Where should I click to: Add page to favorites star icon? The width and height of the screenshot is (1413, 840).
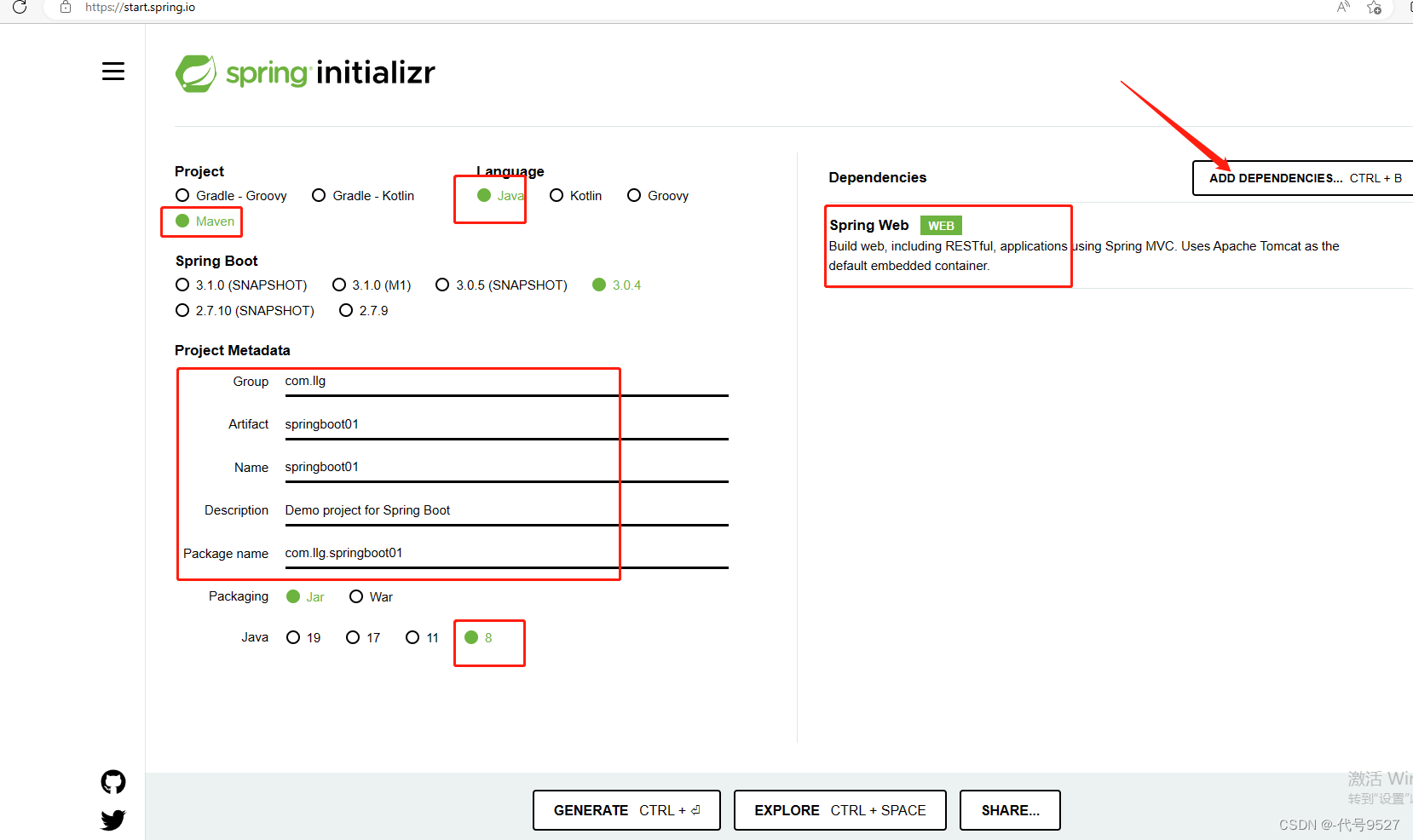pyautogui.click(x=1374, y=8)
